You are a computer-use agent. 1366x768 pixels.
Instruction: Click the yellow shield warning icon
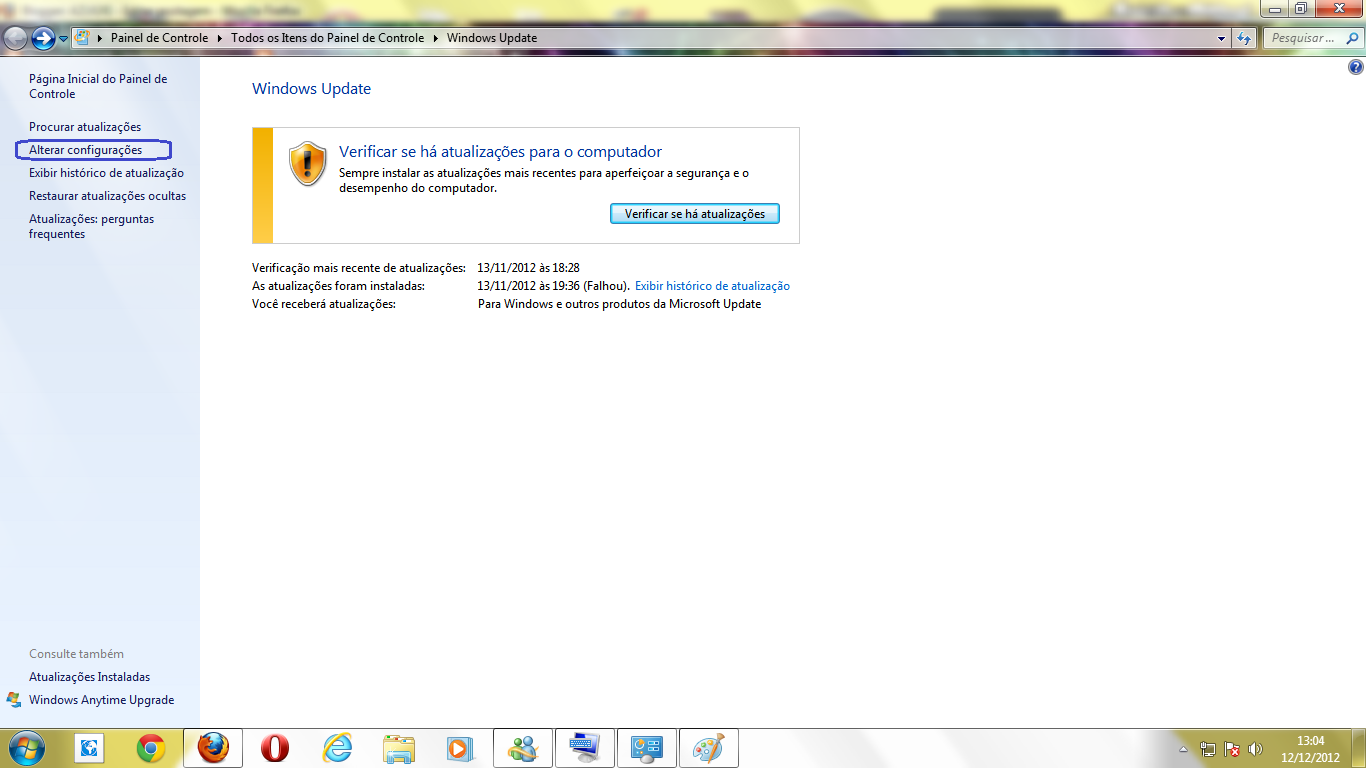pyautogui.click(x=307, y=163)
